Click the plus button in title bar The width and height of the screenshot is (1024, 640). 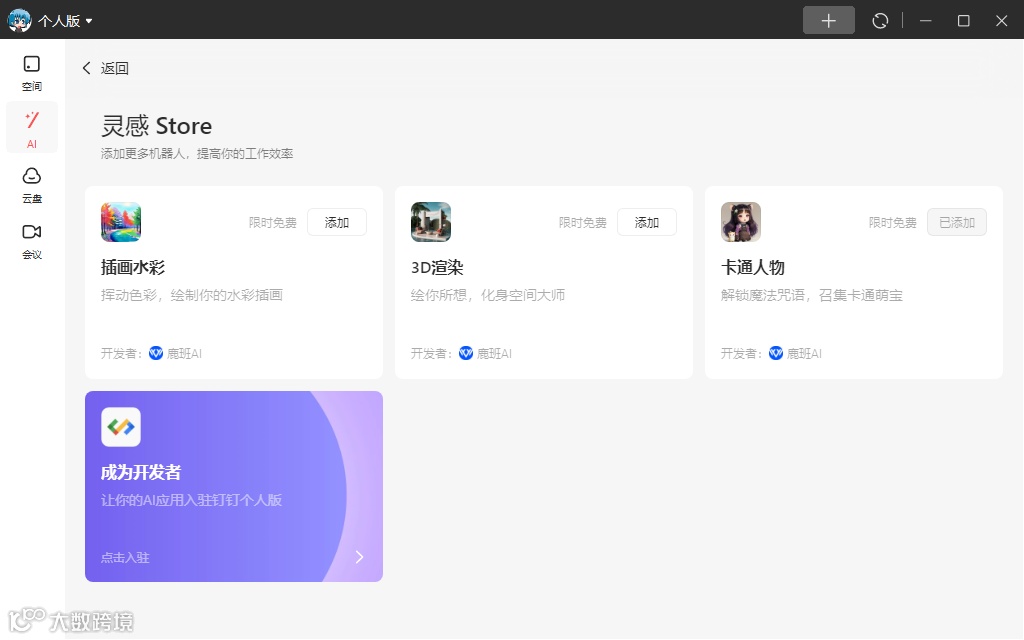coord(829,20)
